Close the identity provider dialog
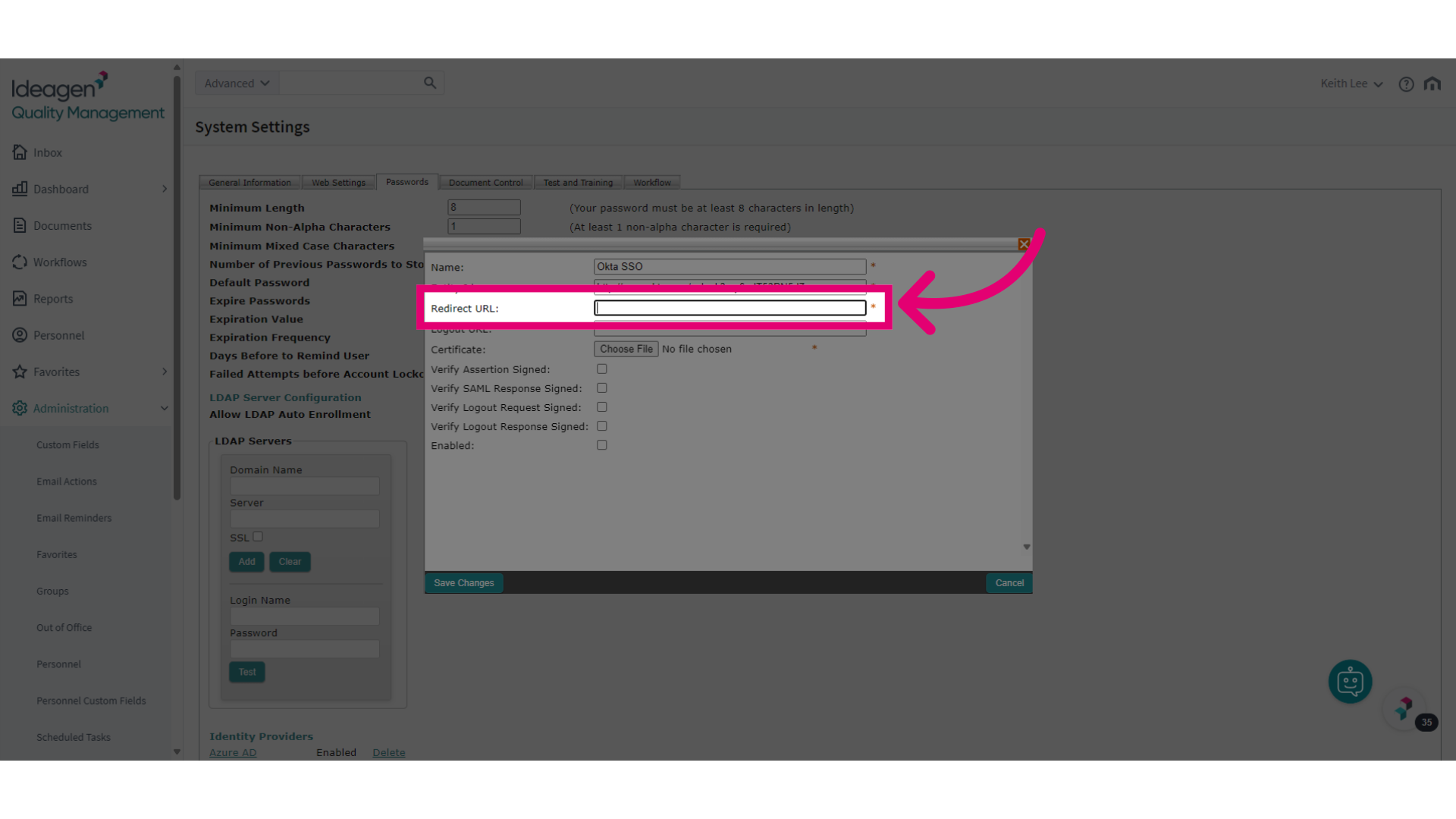 tap(1024, 244)
